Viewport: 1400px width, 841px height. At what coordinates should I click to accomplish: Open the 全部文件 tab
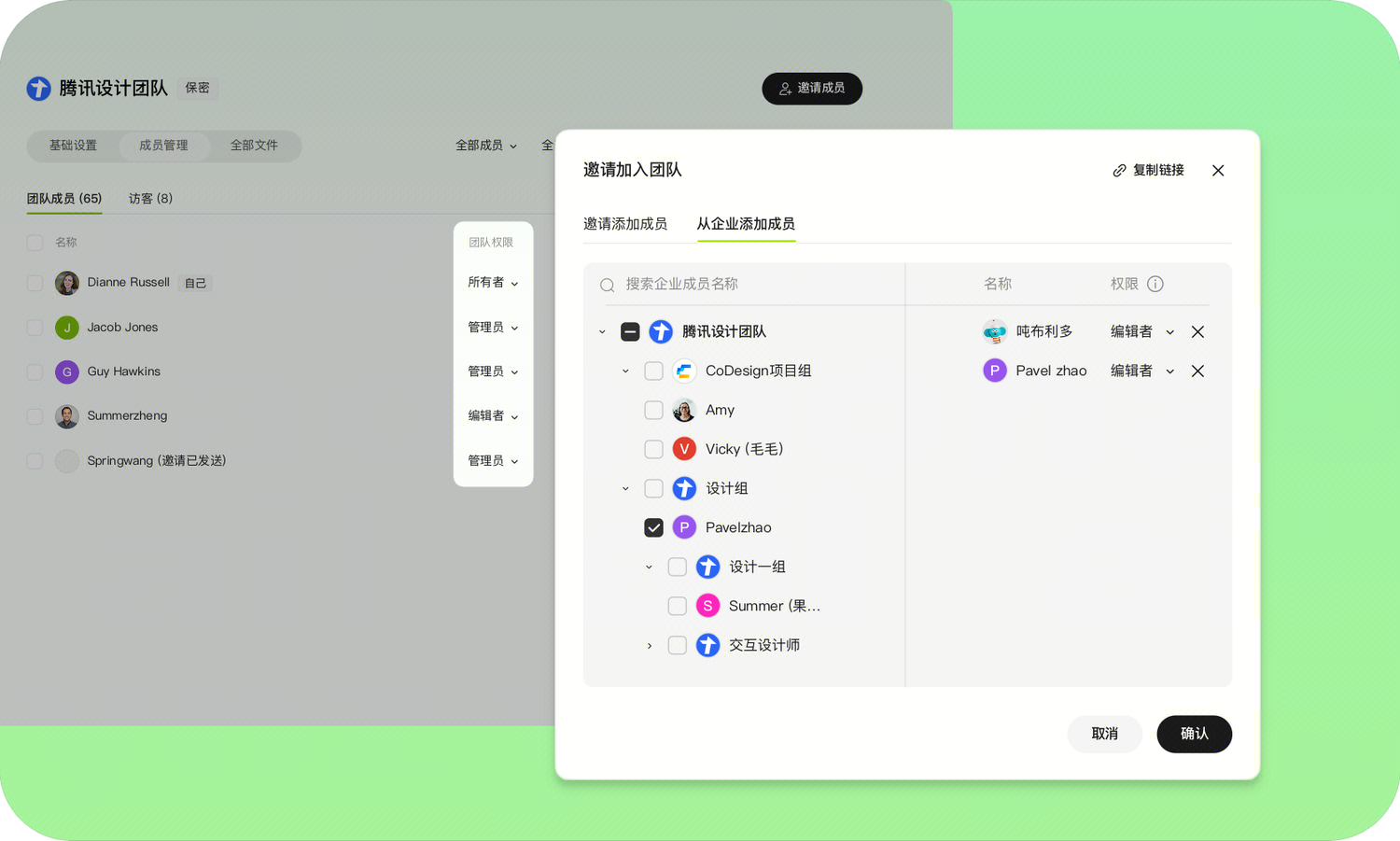(254, 146)
